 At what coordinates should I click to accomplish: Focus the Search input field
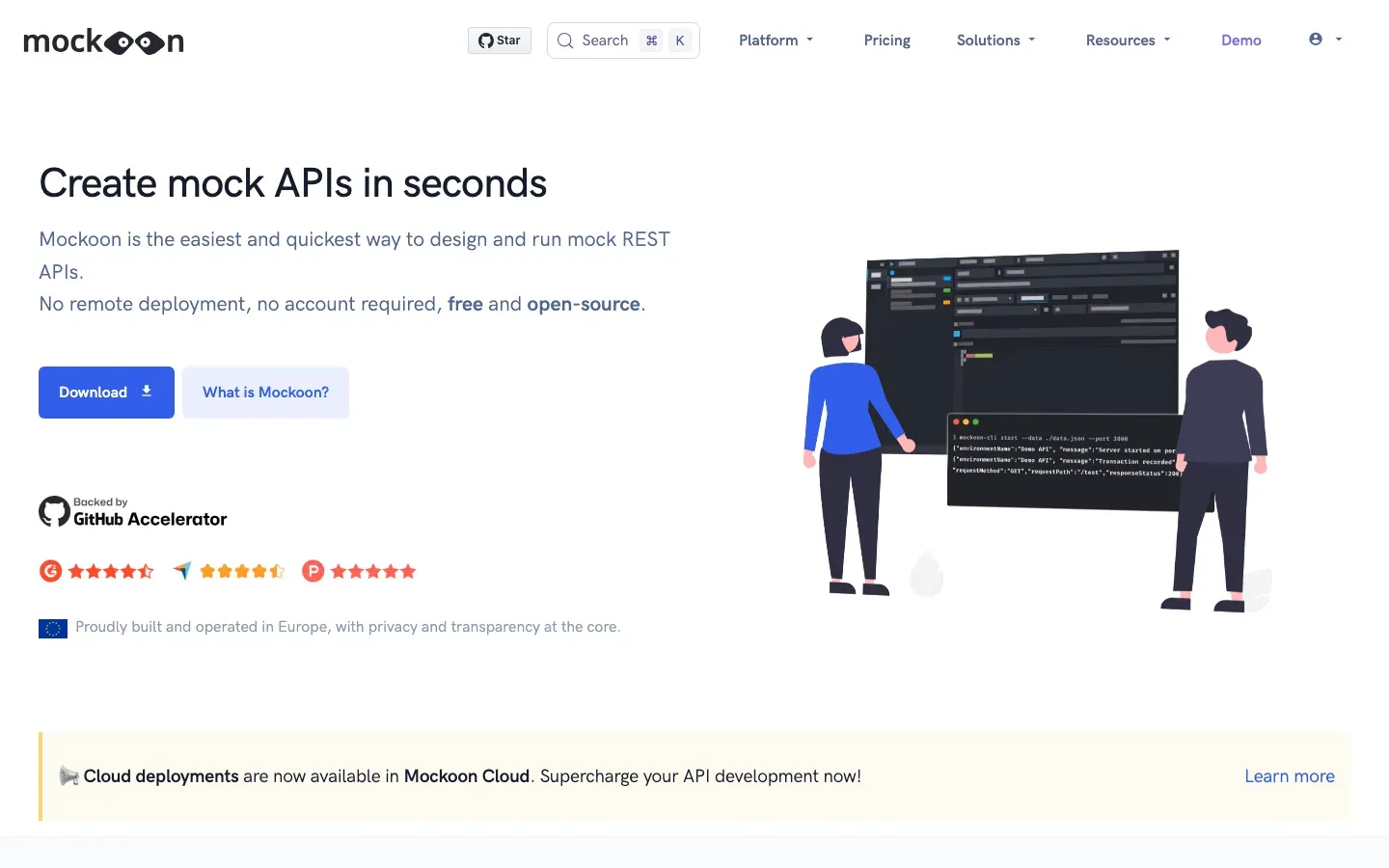[x=623, y=41]
